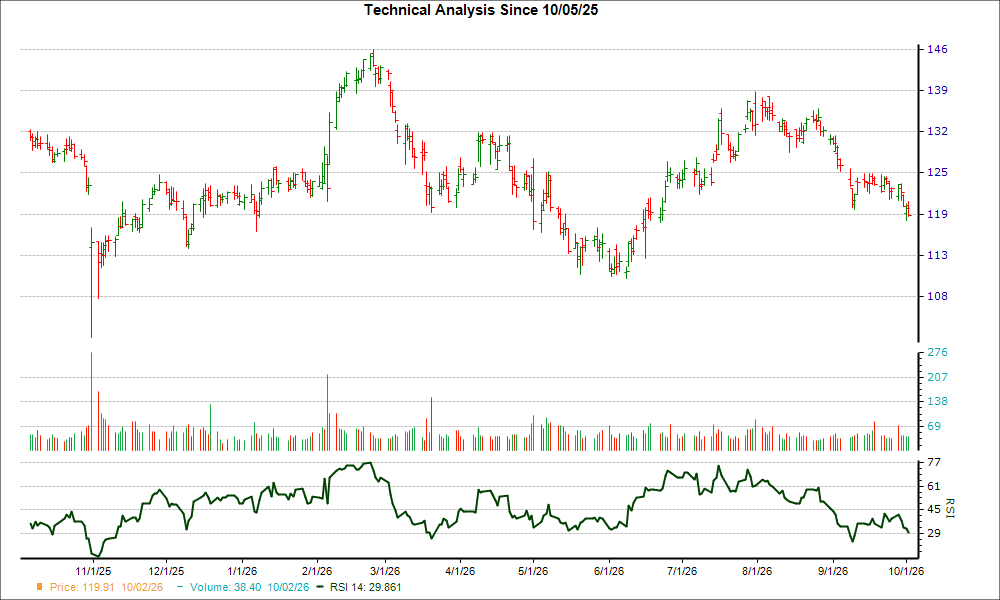This screenshot has width=1000, height=600.
Task: Click the 119 price axis label
Action: click(937, 214)
